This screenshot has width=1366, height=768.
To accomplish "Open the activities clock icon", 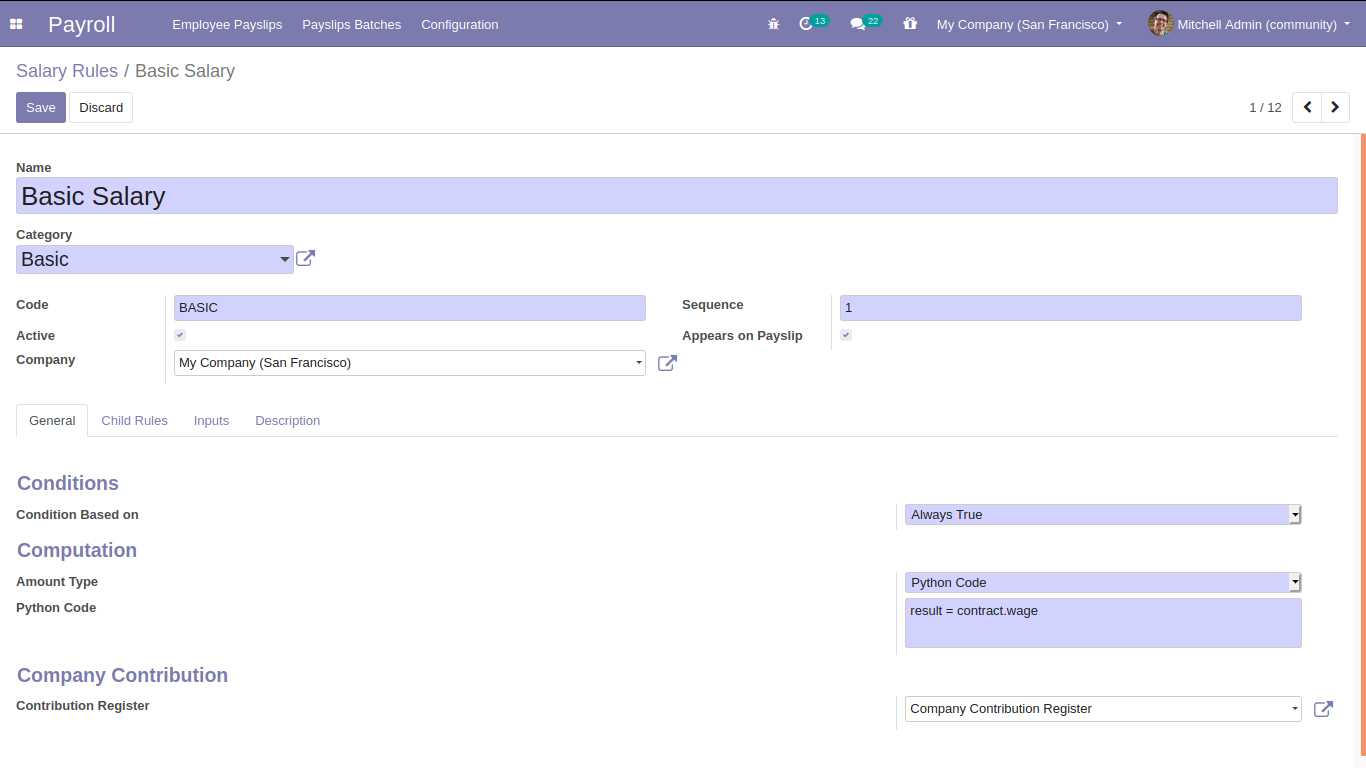I will coord(807,24).
